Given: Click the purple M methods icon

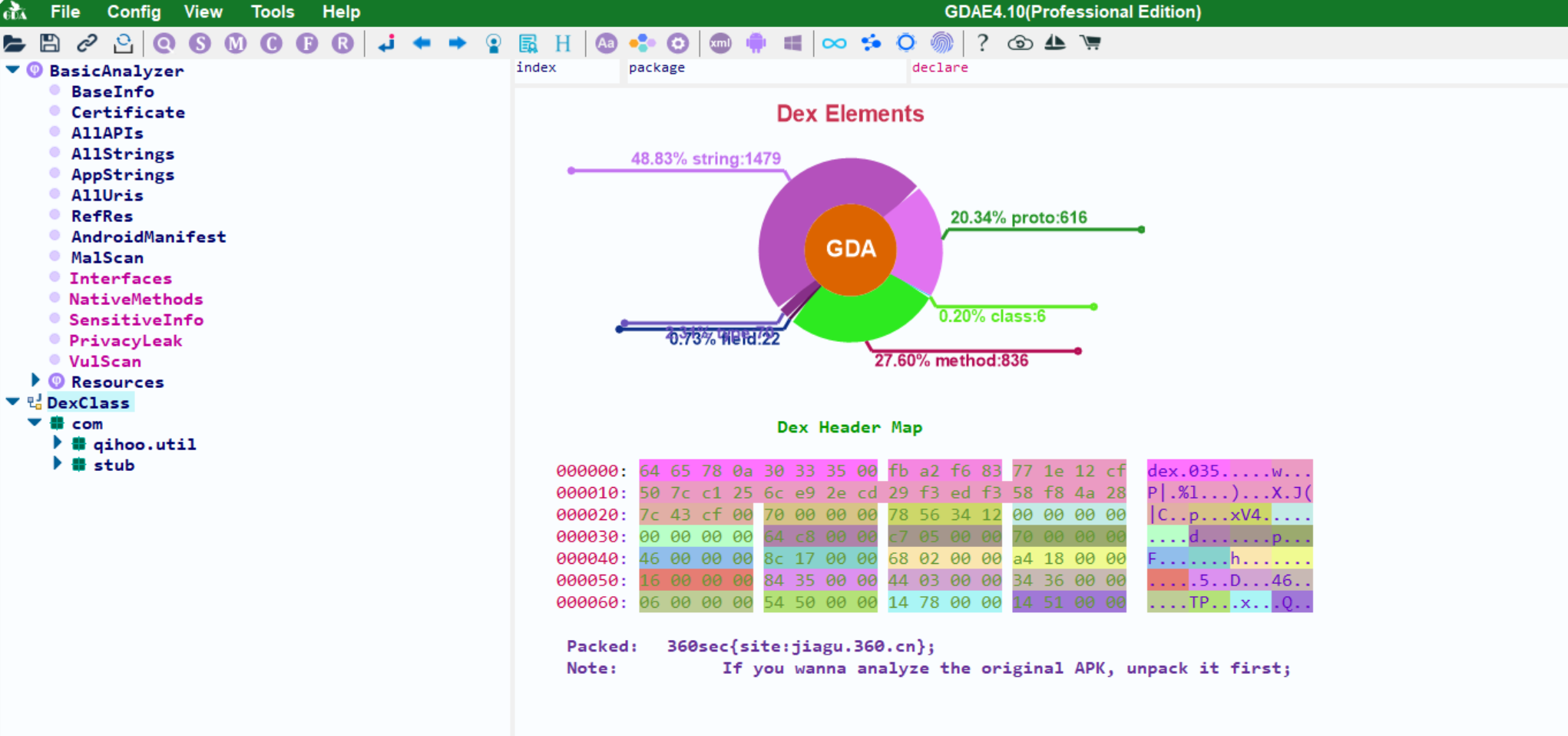Looking at the screenshot, I should [x=235, y=43].
